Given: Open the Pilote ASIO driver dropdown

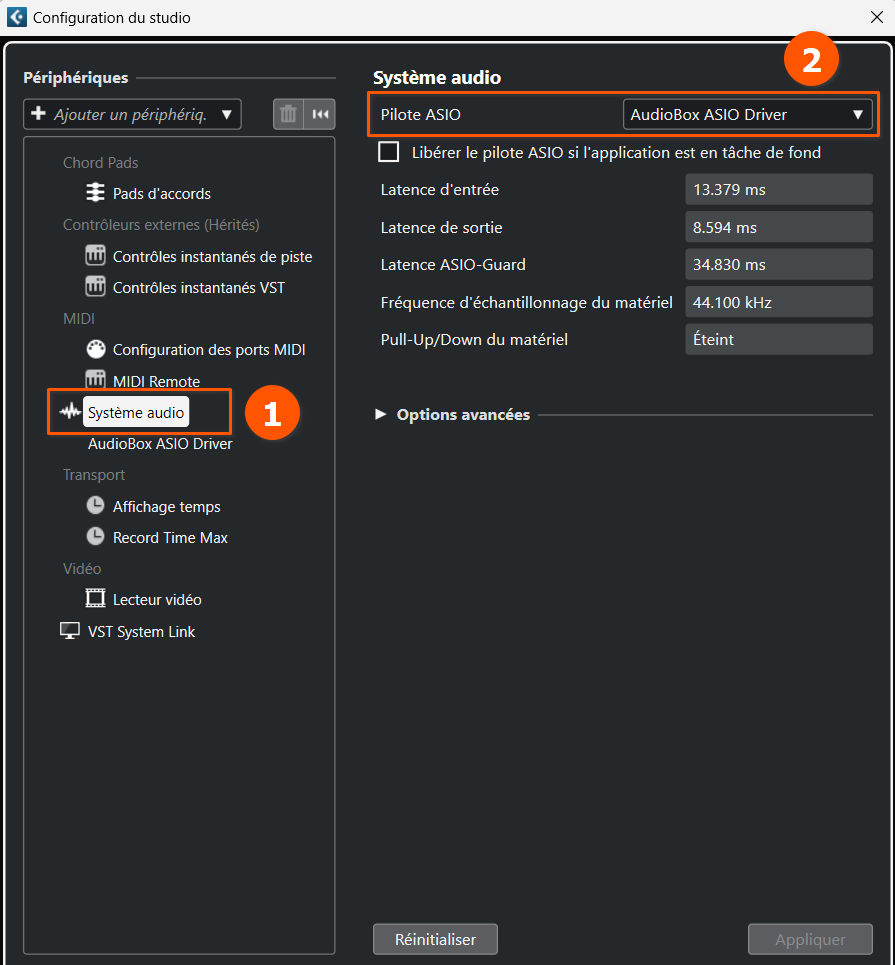Looking at the screenshot, I should (x=747, y=114).
